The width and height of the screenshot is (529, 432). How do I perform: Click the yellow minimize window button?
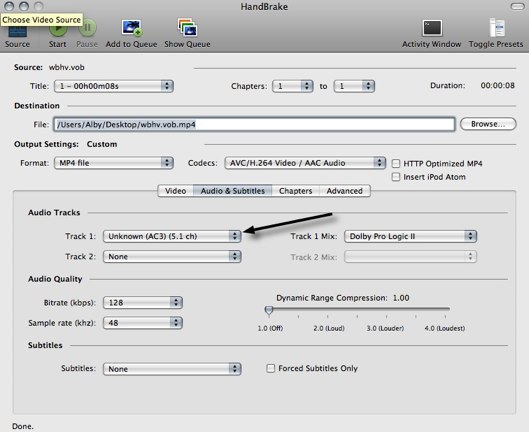tap(24, 6)
